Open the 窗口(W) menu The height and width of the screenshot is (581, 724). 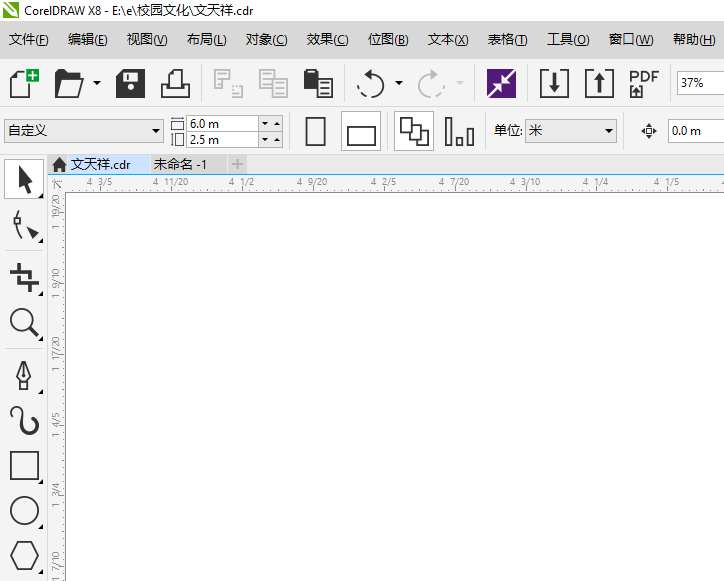click(x=631, y=40)
